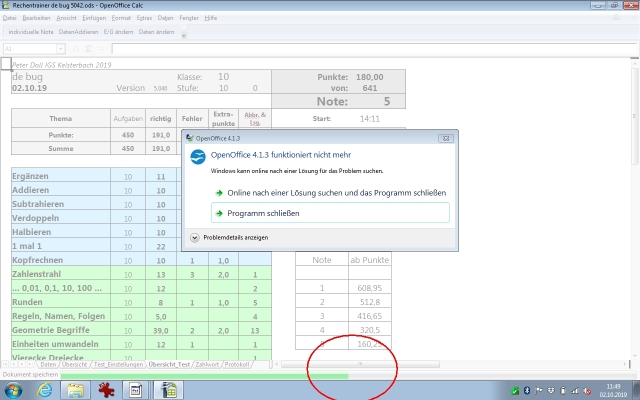Click the Function equals icon
This screenshot has width=640, height=400.
(x=101, y=49)
